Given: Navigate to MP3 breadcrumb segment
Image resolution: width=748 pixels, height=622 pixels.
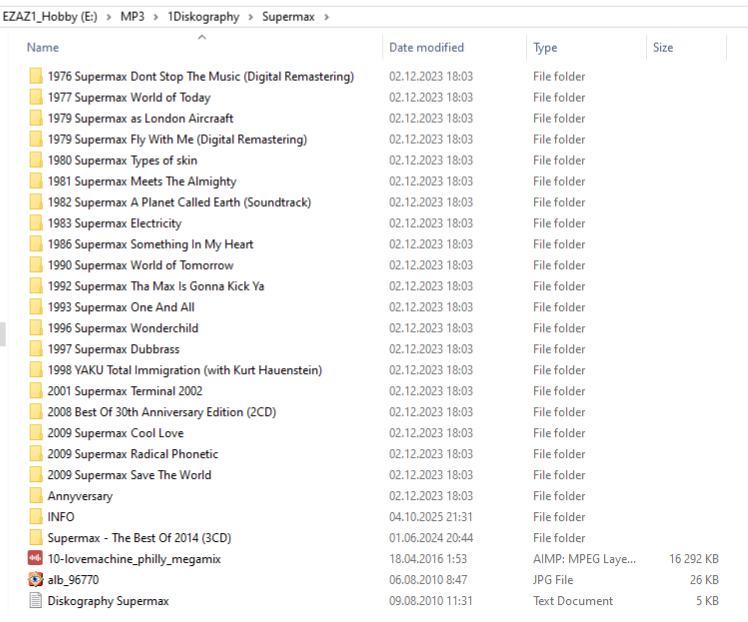Looking at the screenshot, I should click(132, 17).
